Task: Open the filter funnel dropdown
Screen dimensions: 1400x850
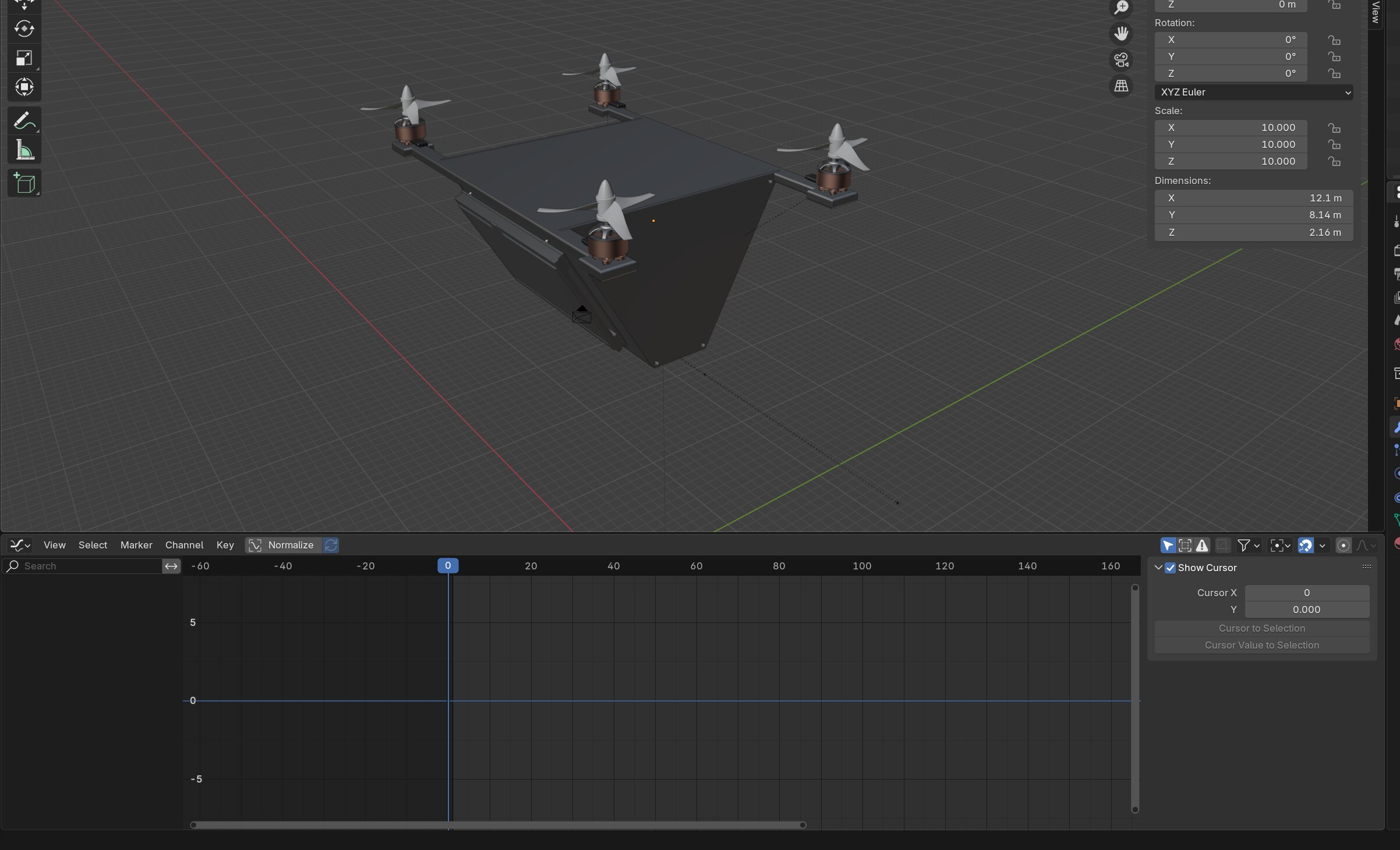Action: click(1248, 545)
